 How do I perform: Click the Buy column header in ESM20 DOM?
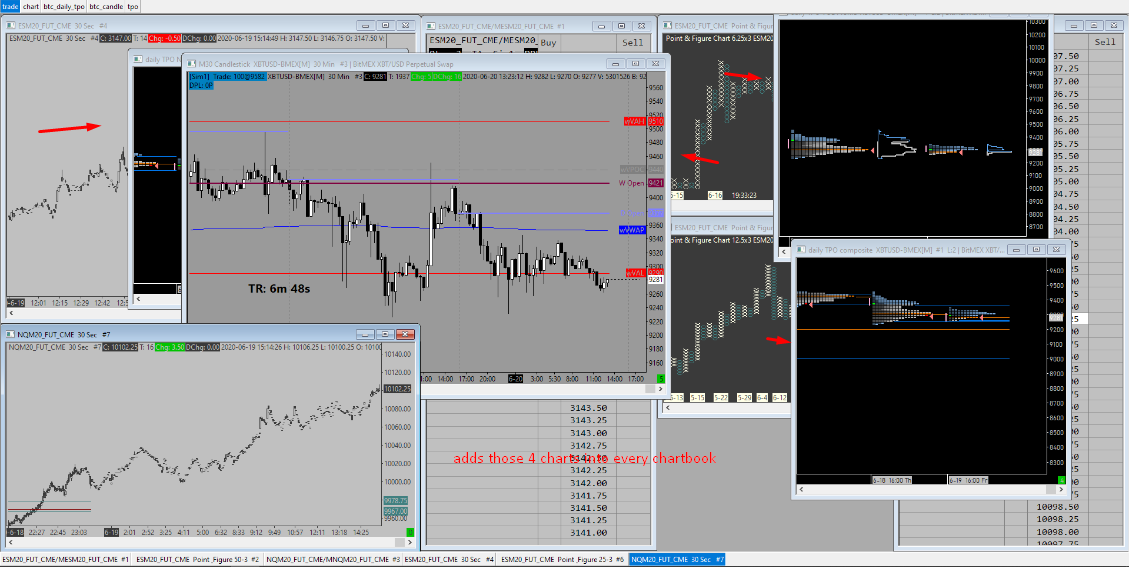(x=548, y=43)
